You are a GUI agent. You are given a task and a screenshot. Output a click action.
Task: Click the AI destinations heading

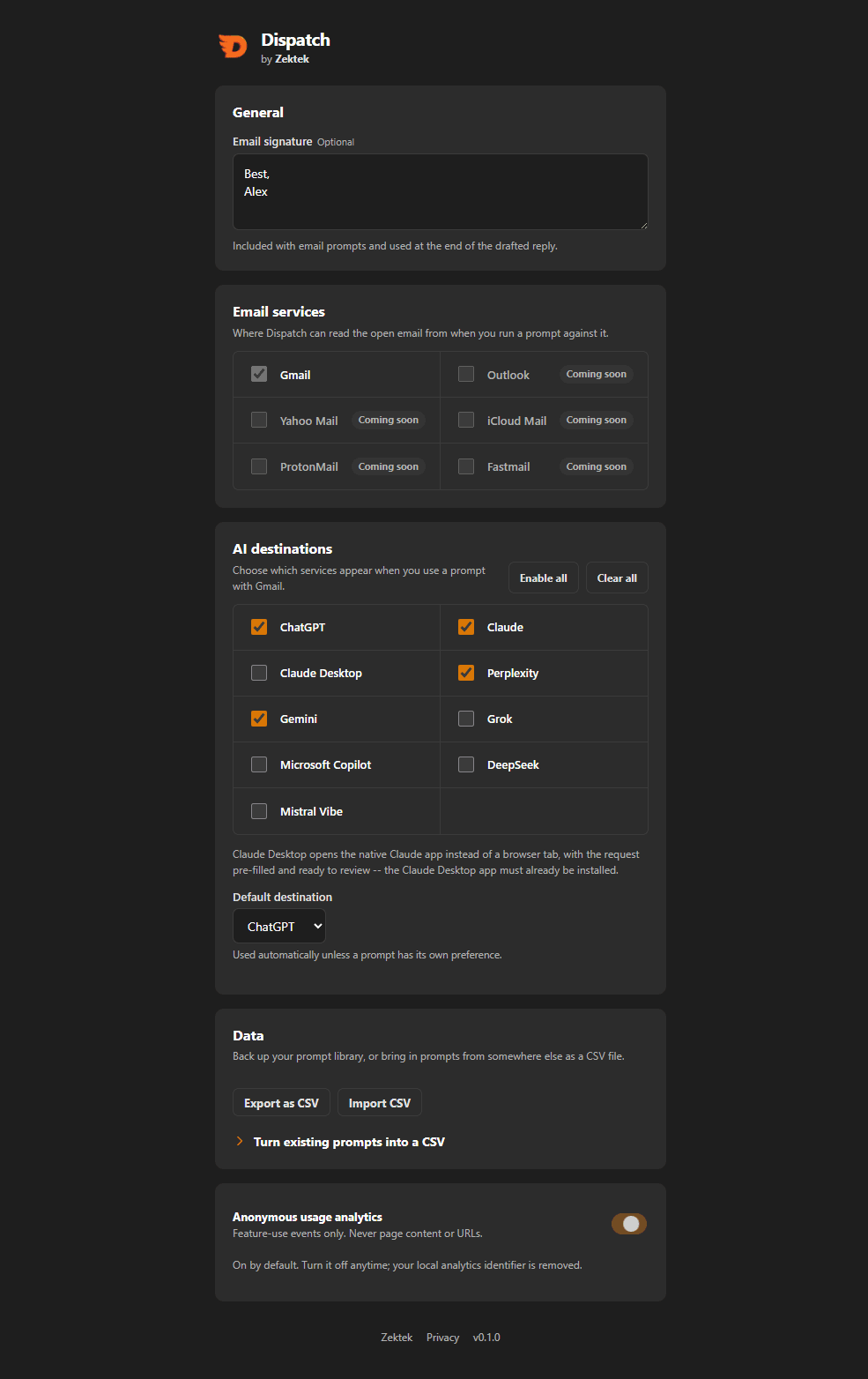282,548
